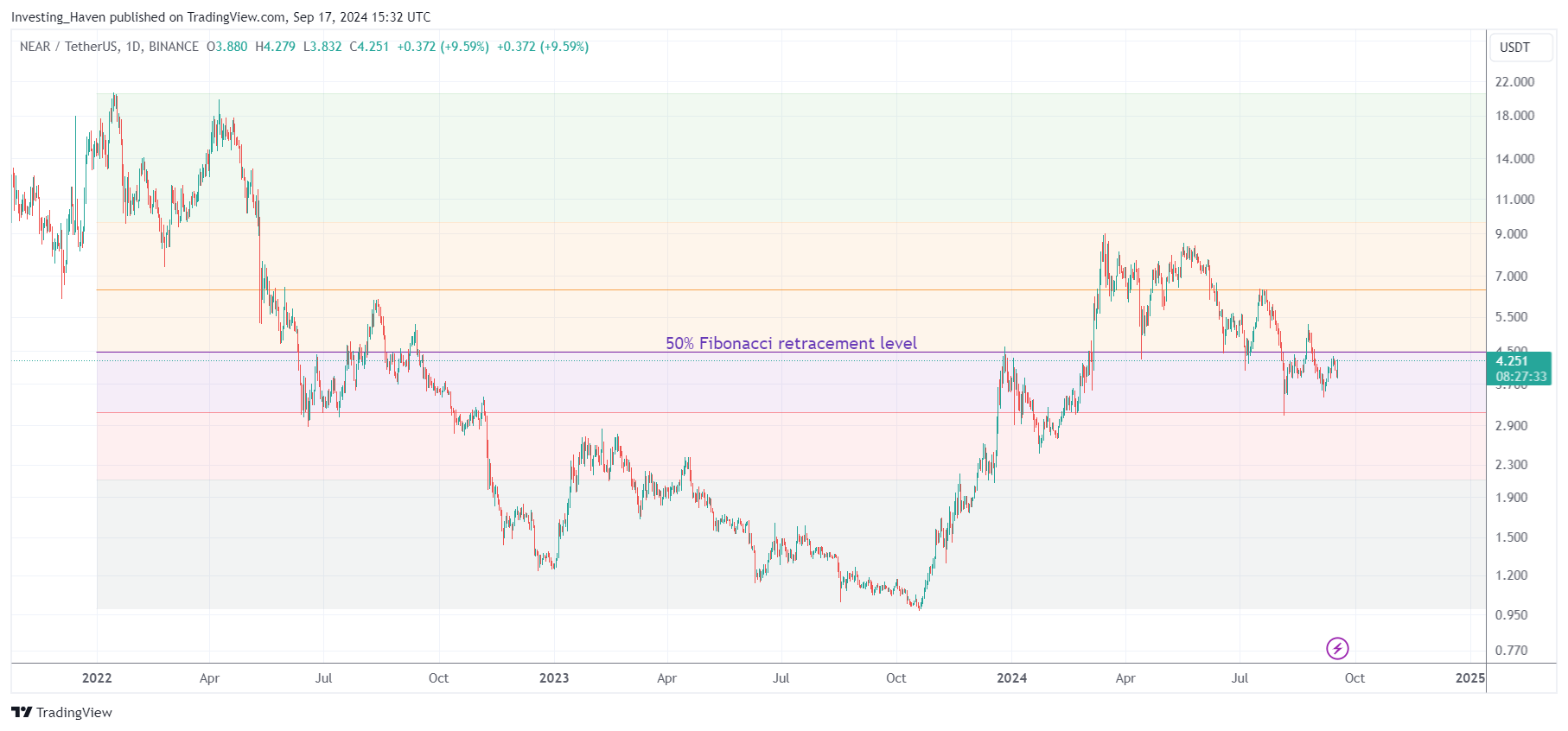Click the 0.950 price axis label
This screenshot has width=1568, height=731.
[x=1512, y=615]
